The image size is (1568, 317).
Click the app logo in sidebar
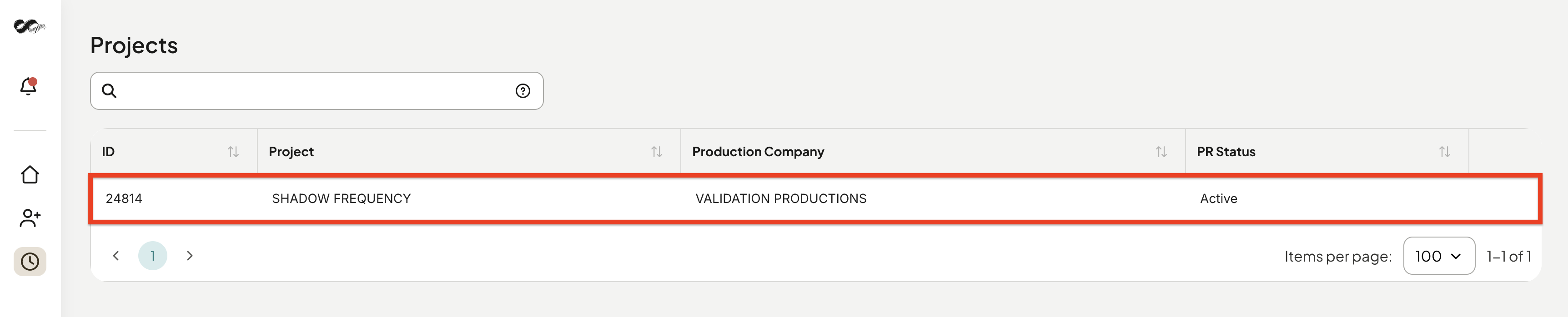pyautogui.click(x=29, y=26)
